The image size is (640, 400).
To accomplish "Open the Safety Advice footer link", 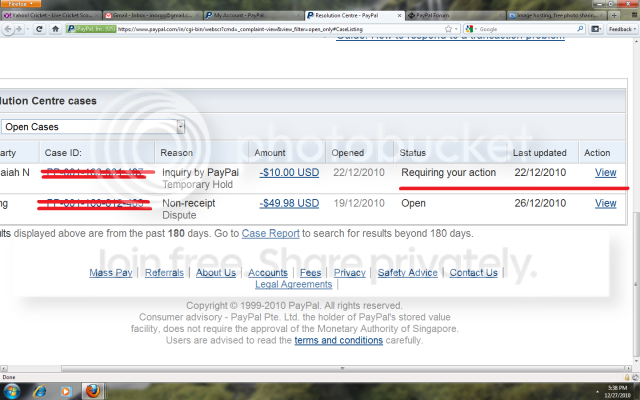I will (x=407, y=273).
